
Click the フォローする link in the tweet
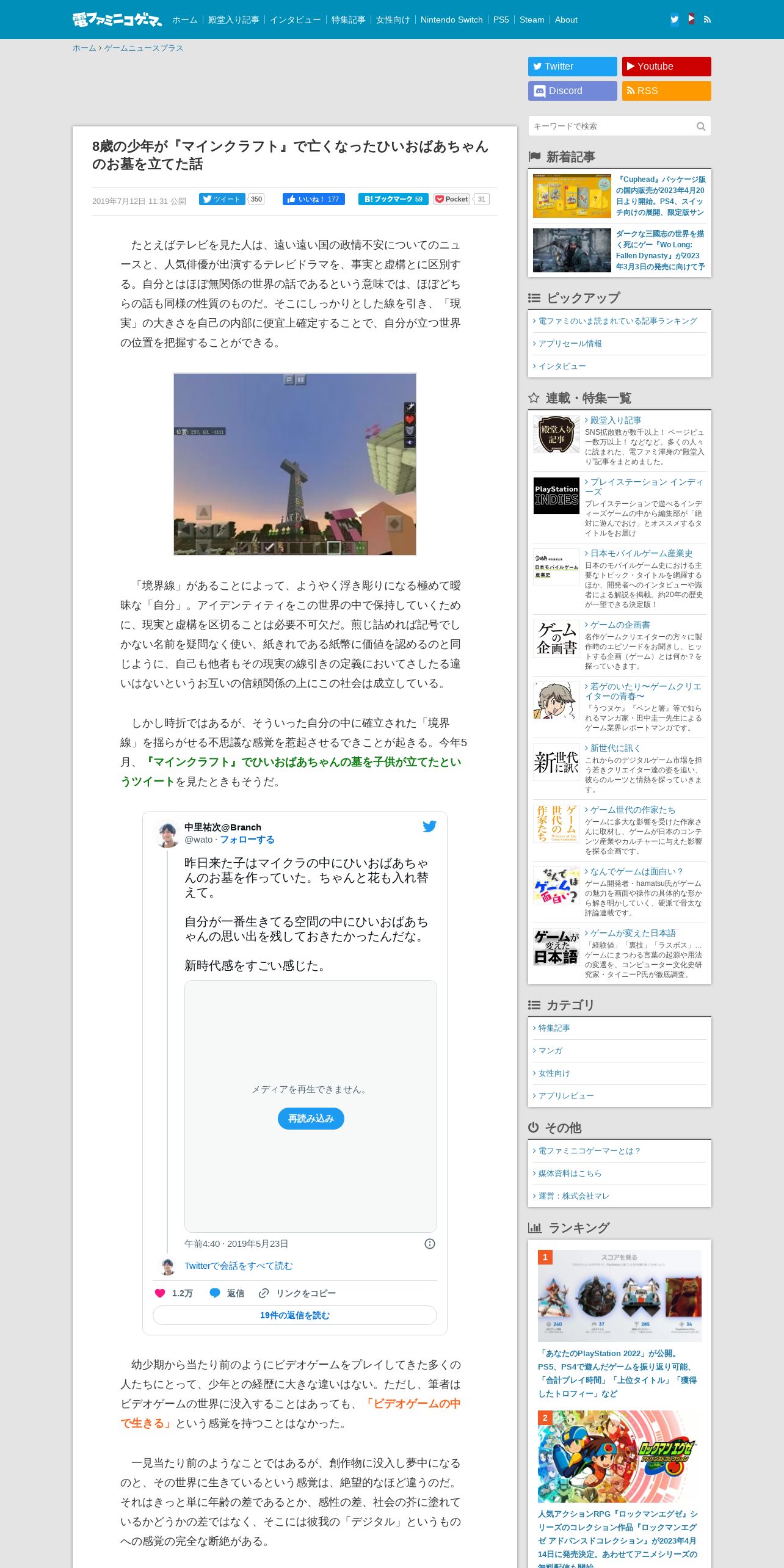247,840
